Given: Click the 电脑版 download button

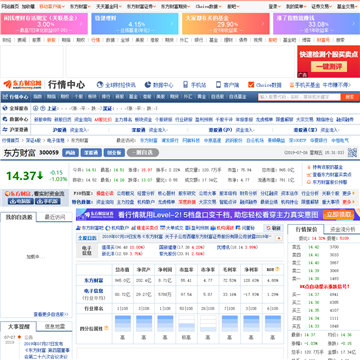Looking at the screenshot, I should [x=21, y=201].
